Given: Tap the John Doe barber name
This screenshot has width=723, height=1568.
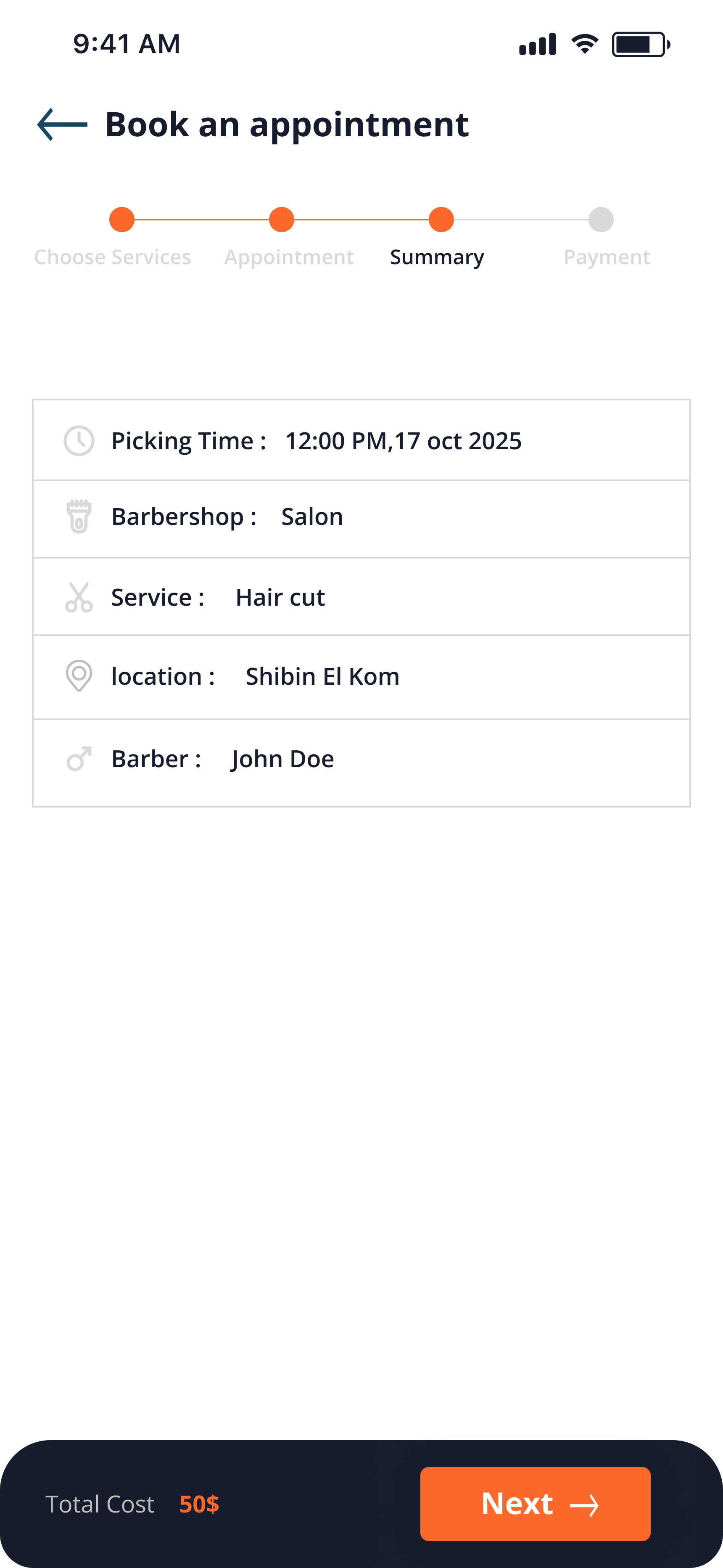Looking at the screenshot, I should (x=282, y=759).
